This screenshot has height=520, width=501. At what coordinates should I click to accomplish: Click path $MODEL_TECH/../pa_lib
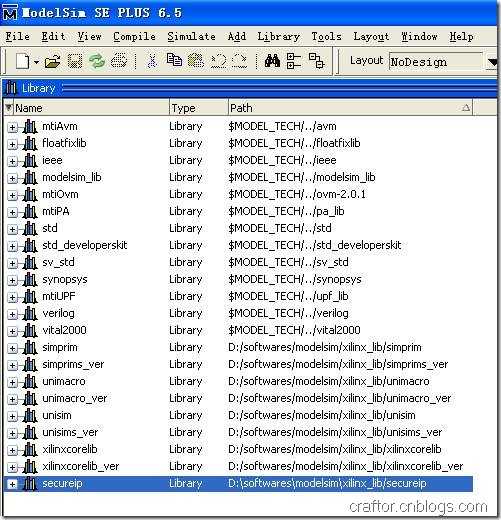(x=286, y=211)
